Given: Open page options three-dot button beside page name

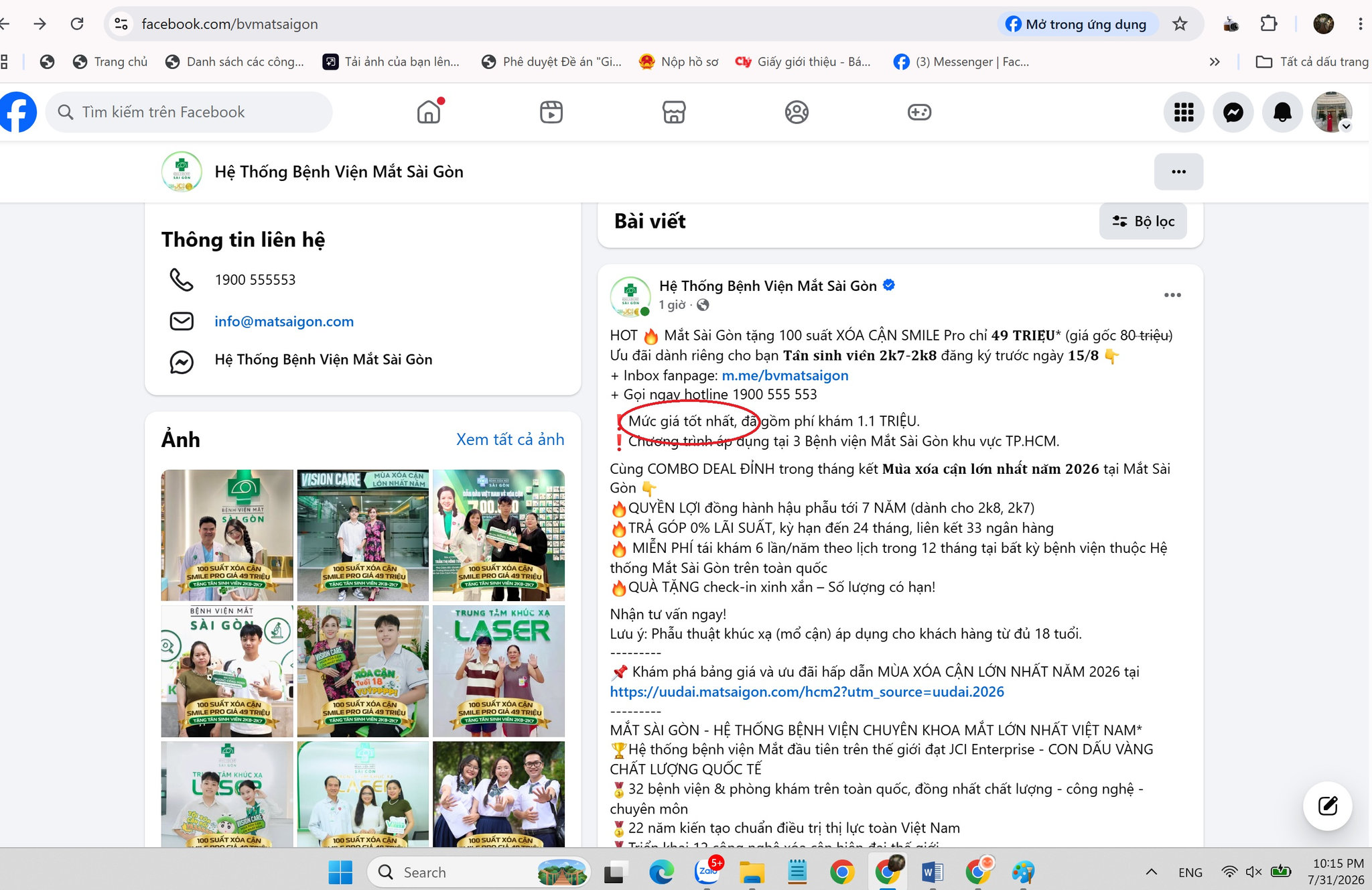Looking at the screenshot, I should pos(1178,172).
